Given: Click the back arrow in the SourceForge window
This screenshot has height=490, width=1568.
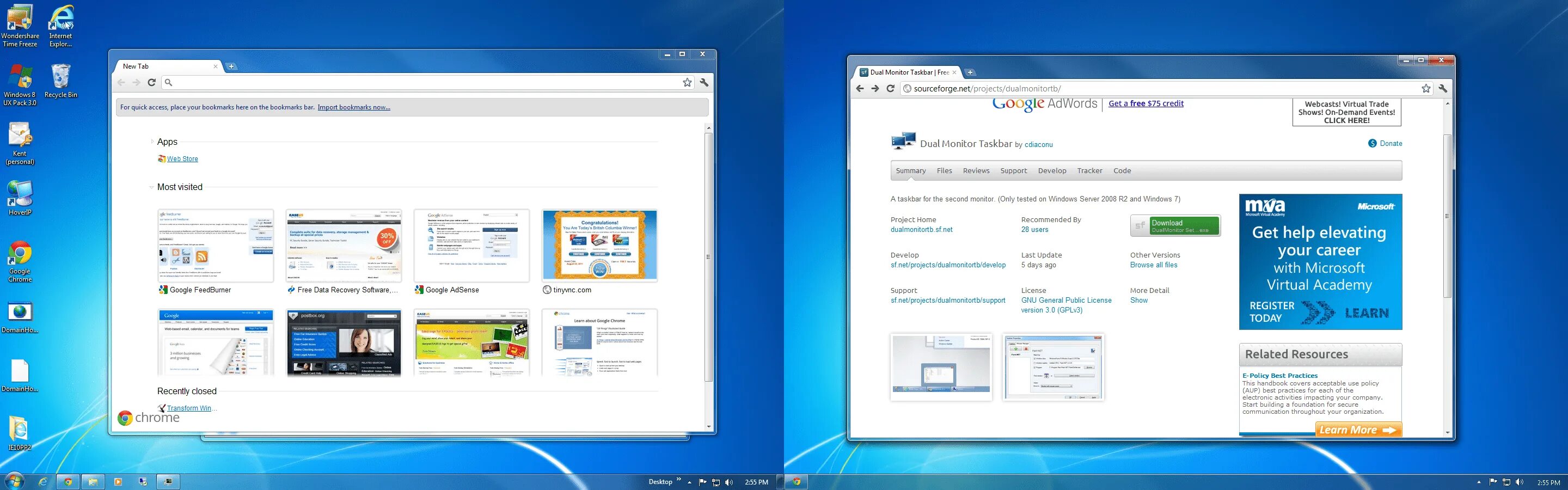Looking at the screenshot, I should (860, 88).
